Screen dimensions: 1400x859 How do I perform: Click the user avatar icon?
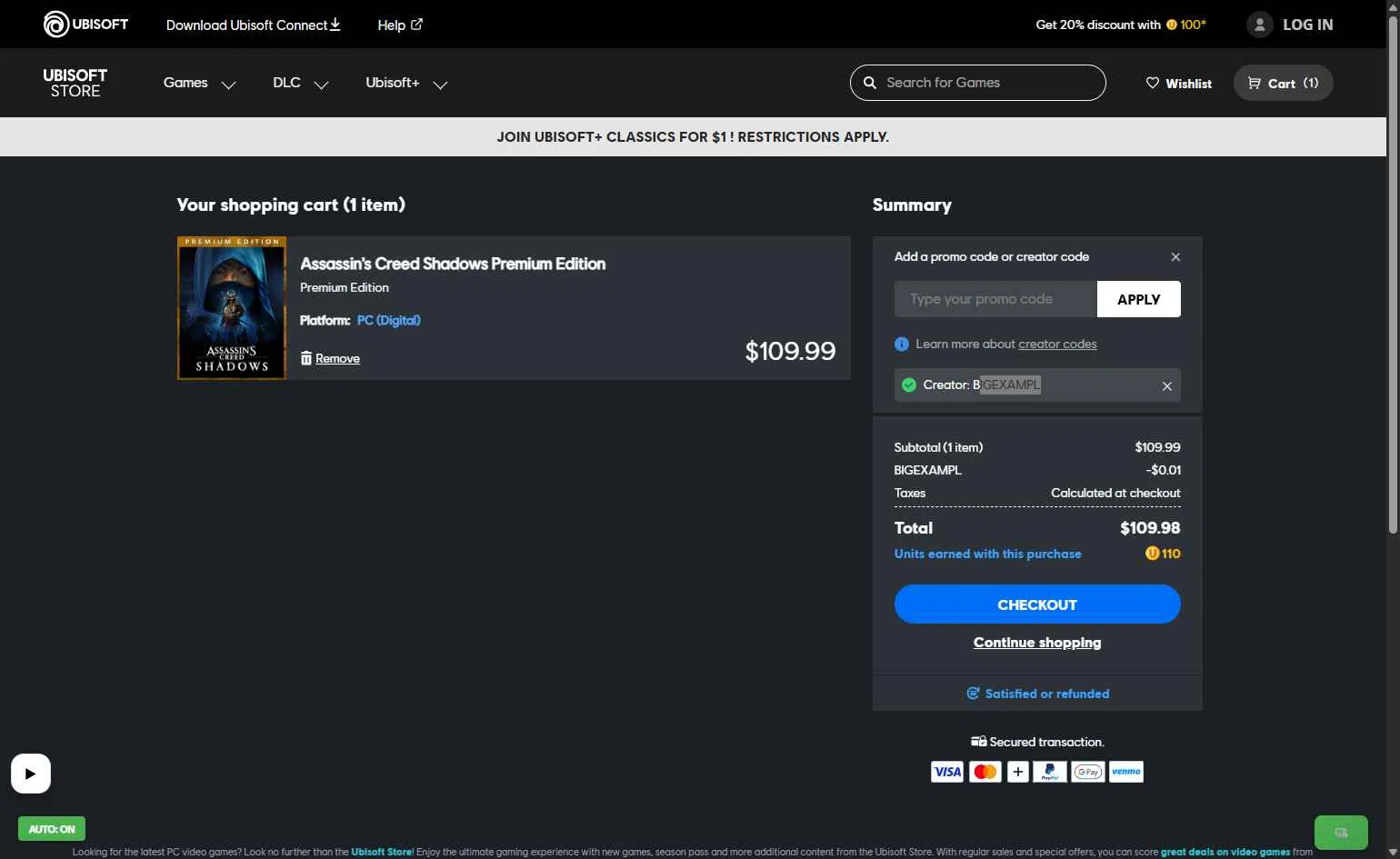(x=1259, y=25)
